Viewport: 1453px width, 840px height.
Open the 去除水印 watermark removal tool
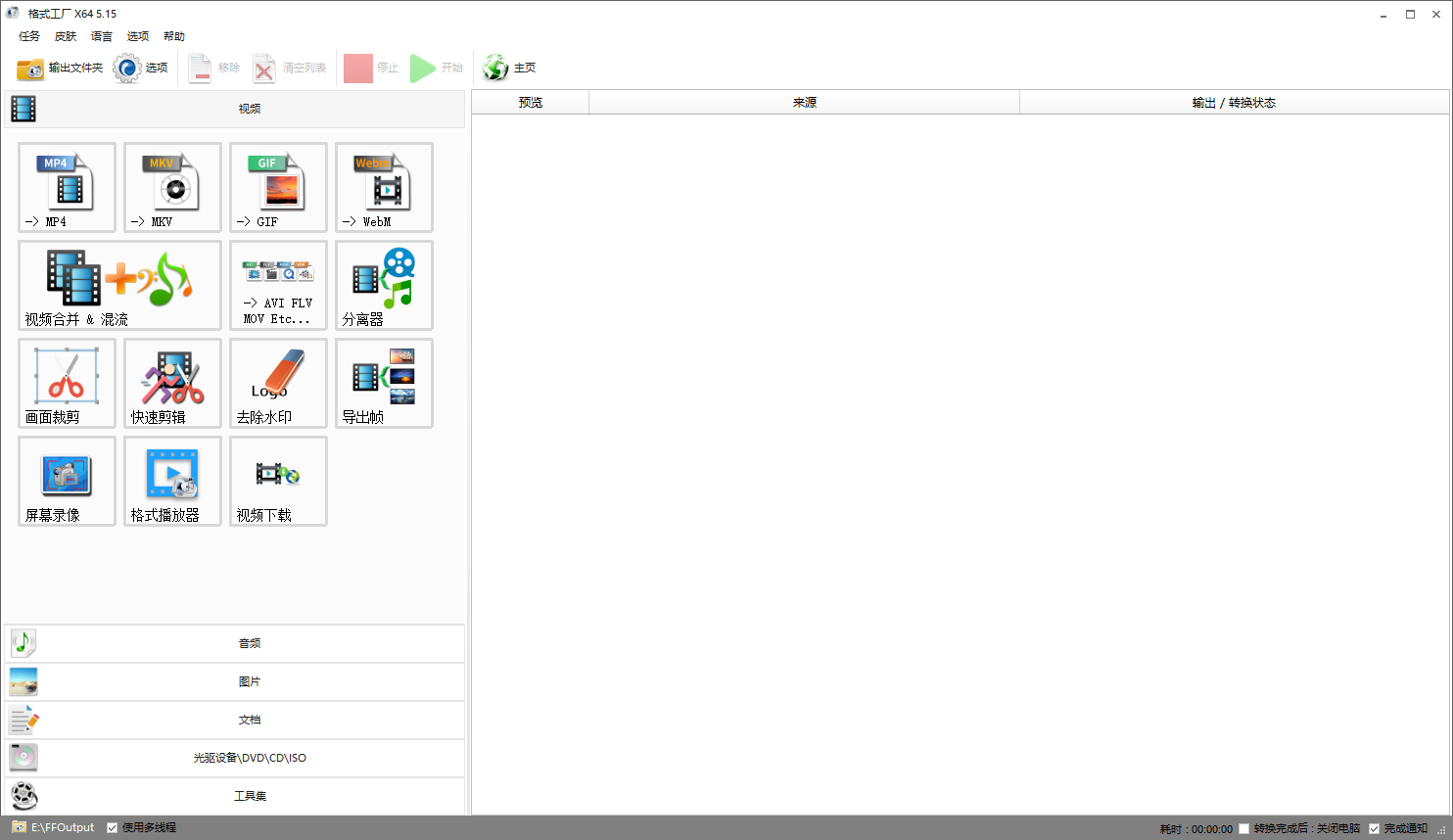tap(278, 383)
